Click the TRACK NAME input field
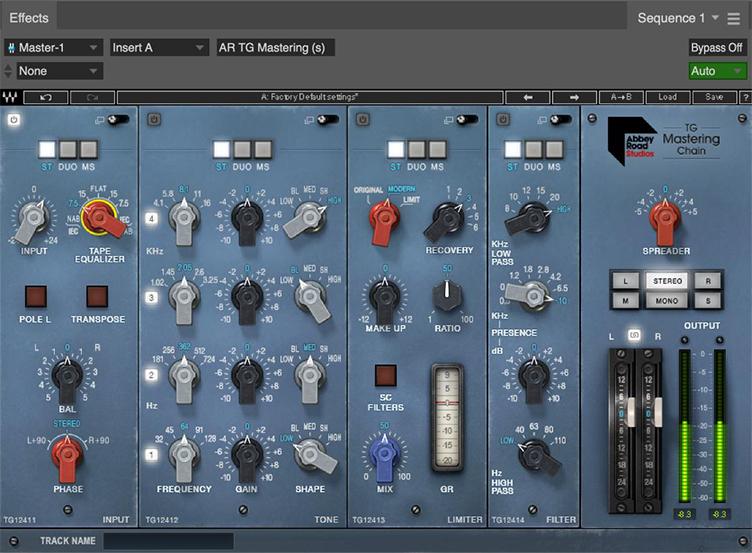This screenshot has height=553, width=752. [168, 541]
